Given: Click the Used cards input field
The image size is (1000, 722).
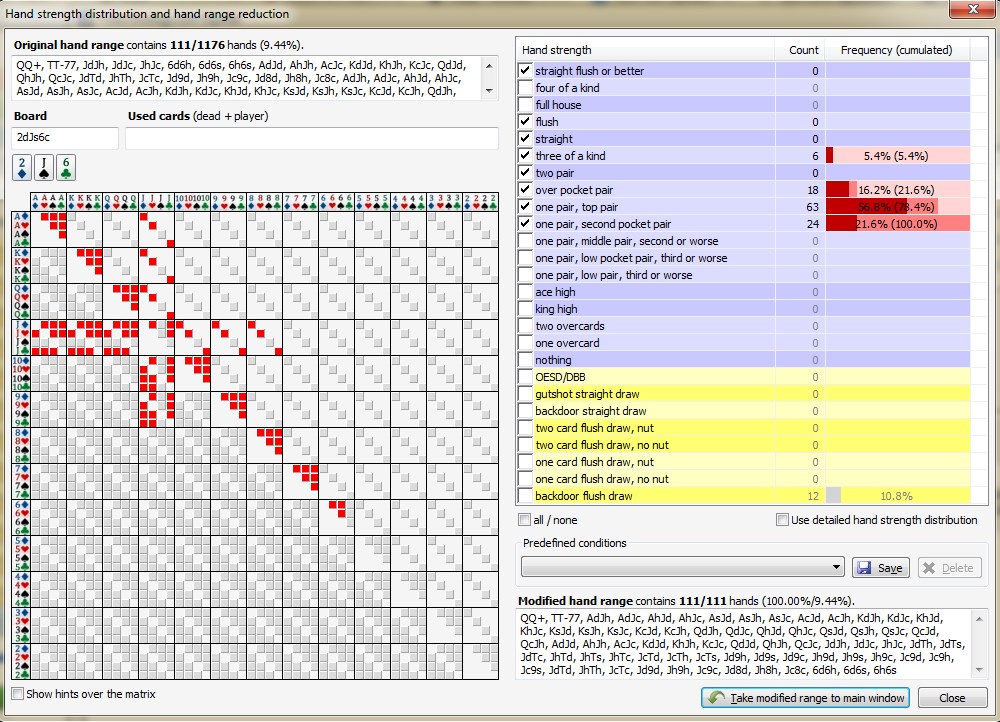Looking at the screenshot, I should pyautogui.click(x=311, y=139).
